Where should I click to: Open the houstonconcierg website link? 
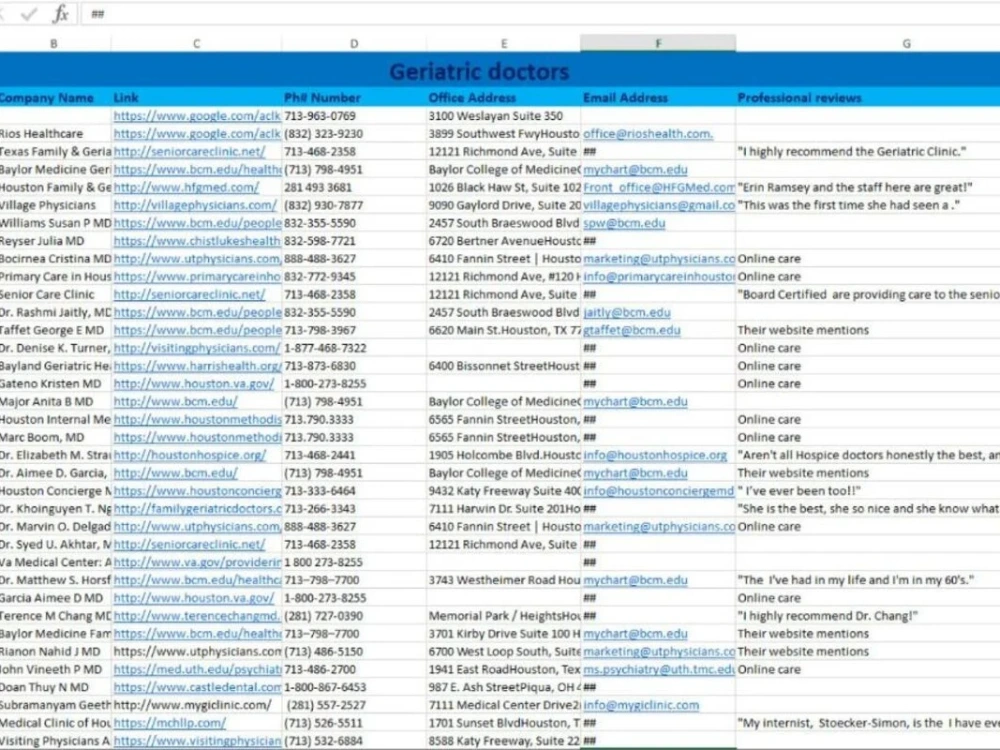coord(197,491)
